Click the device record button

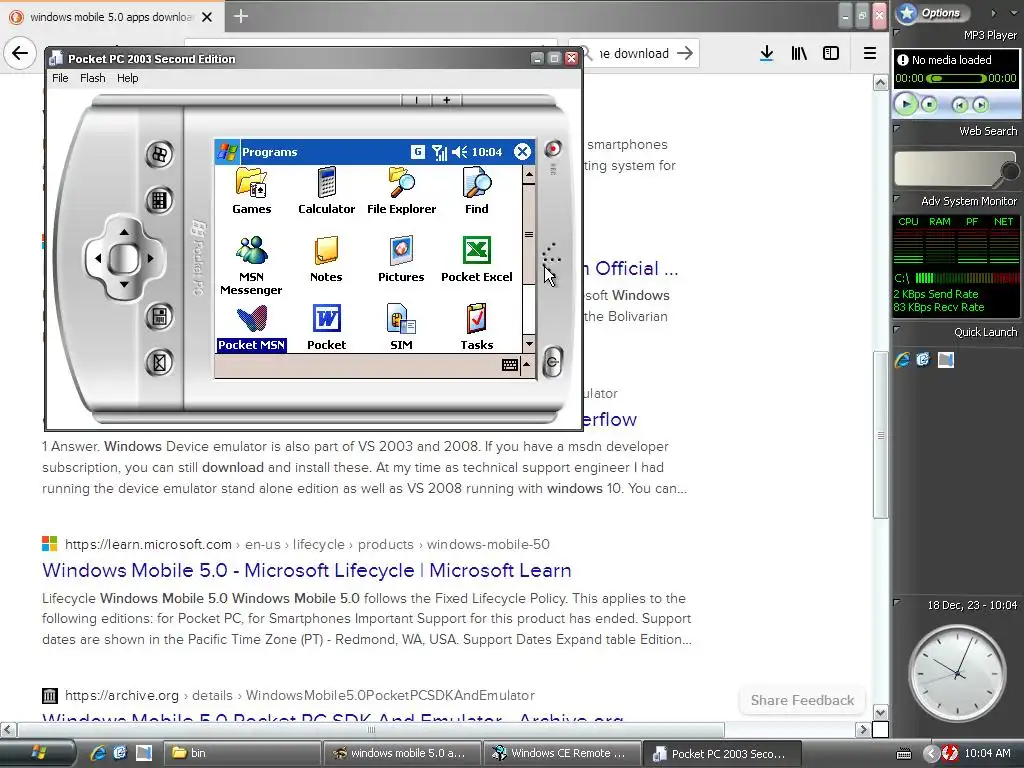(552, 149)
